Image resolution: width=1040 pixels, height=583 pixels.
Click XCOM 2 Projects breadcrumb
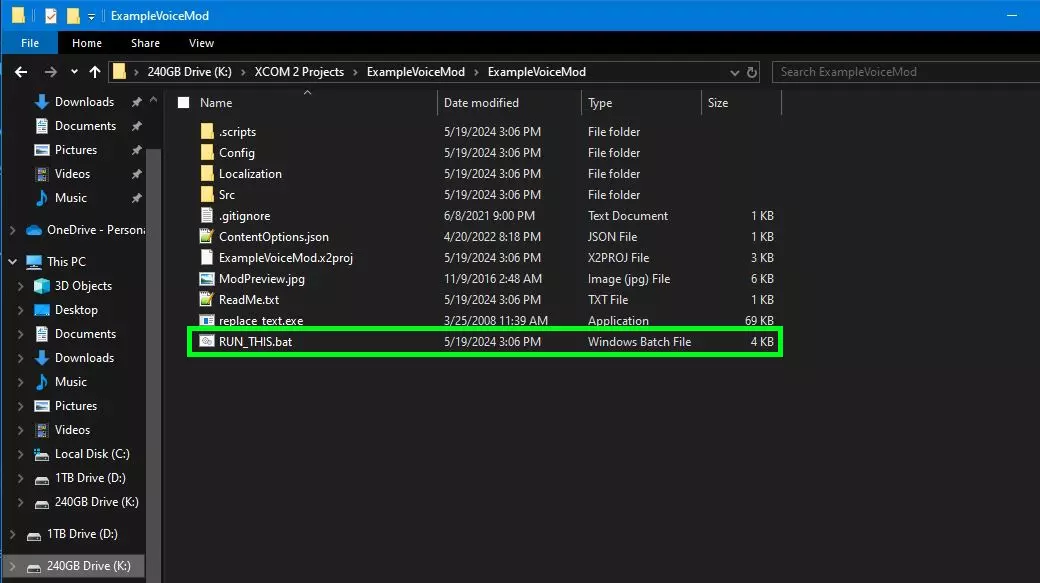point(299,72)
